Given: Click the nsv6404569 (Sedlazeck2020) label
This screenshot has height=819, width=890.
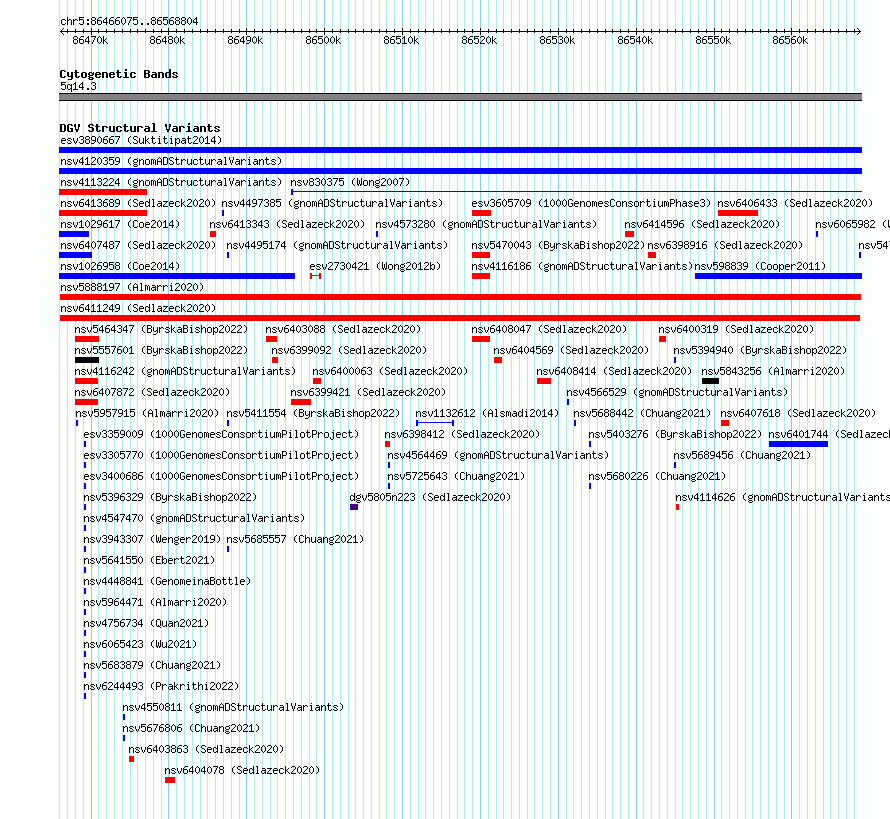Looking at the screenshot, I should coord(571,350).
